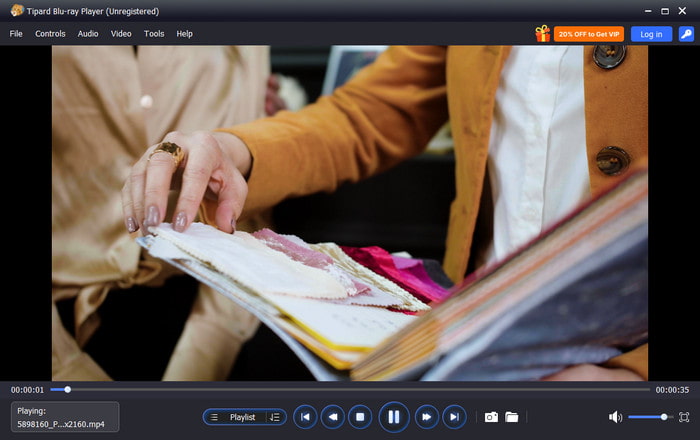
Task: Click the Log in button
Action: (x=651, y=34)
